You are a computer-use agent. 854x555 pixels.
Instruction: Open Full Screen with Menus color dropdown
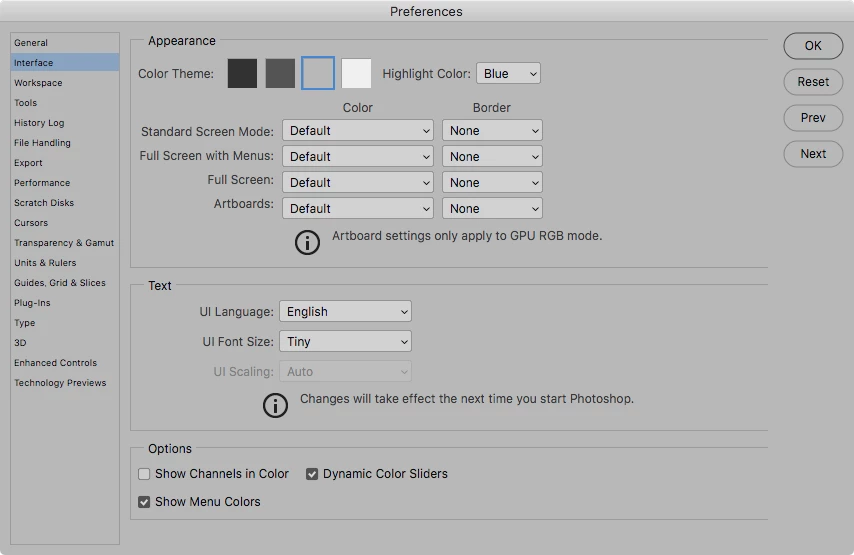358,156
